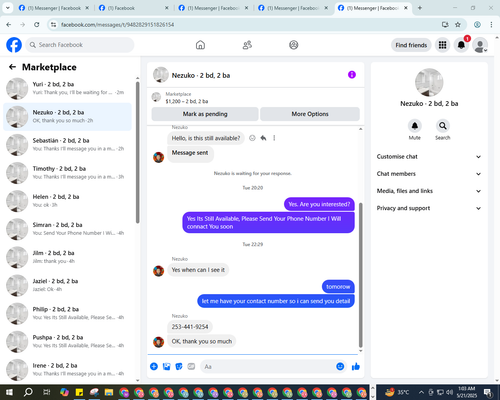This screenshot has width=500, height=400.
Task: Mute the Nezuko conversation
Action: coord(415,126)
